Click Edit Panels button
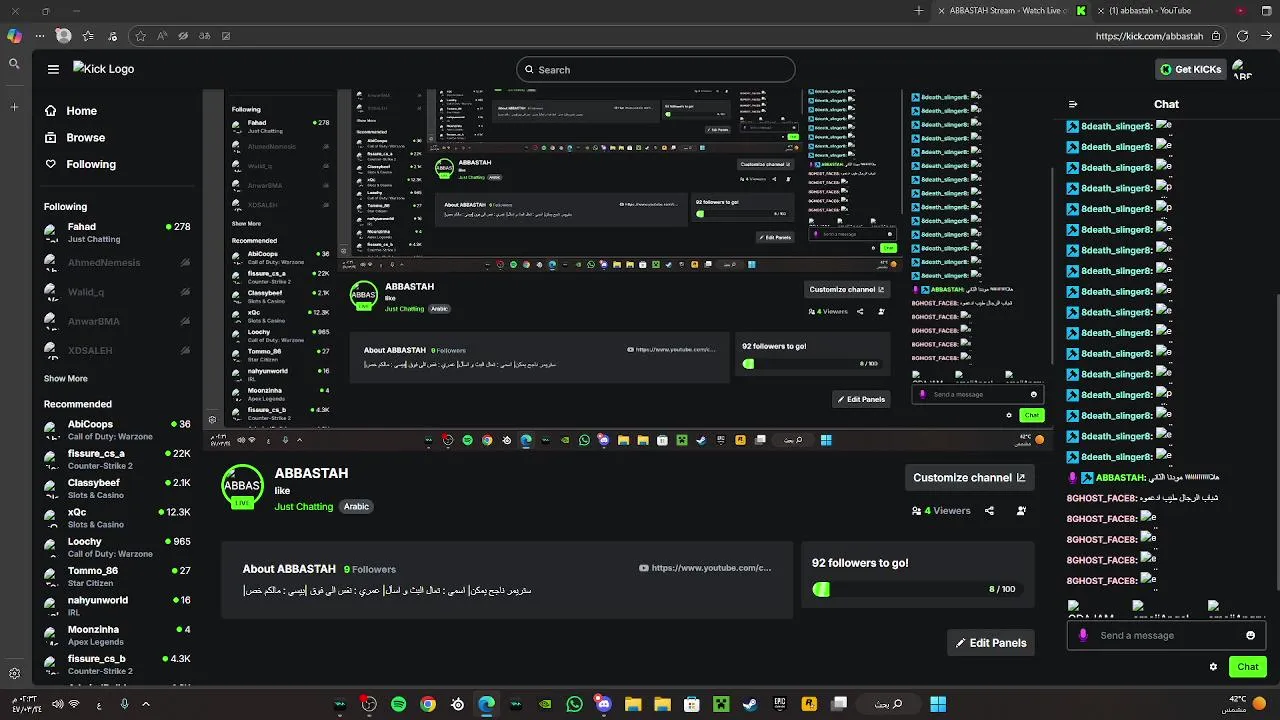This screenshot has height=720, width=1280. point(991,643)
